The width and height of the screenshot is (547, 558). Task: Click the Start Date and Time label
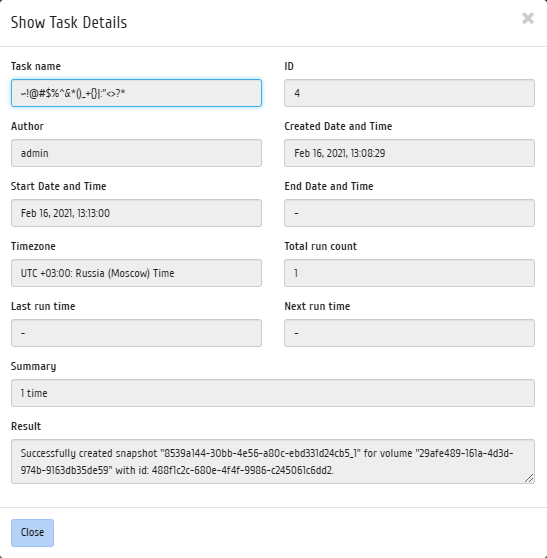tap(59, 186)
